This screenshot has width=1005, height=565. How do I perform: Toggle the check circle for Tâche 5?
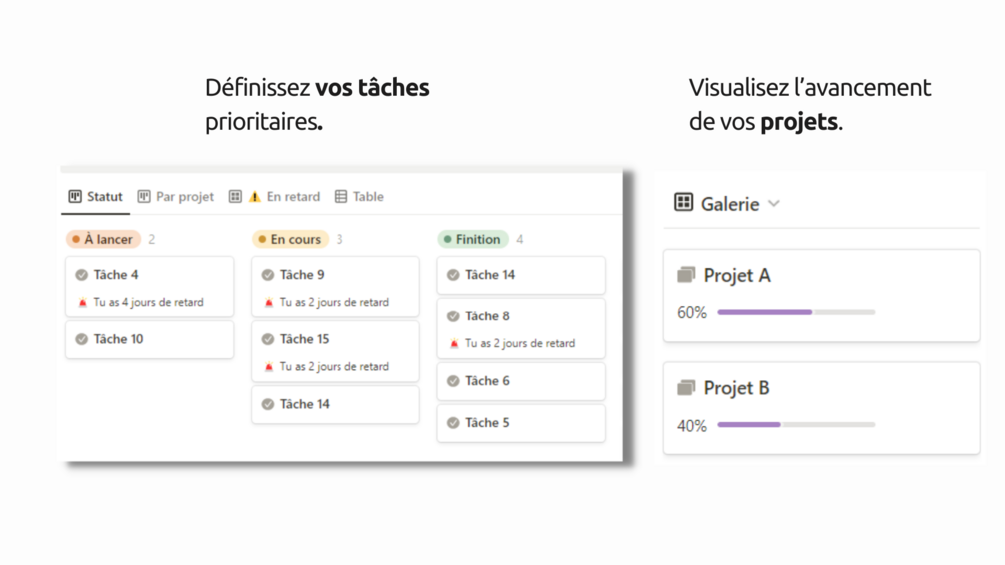[x=453, y=423]
